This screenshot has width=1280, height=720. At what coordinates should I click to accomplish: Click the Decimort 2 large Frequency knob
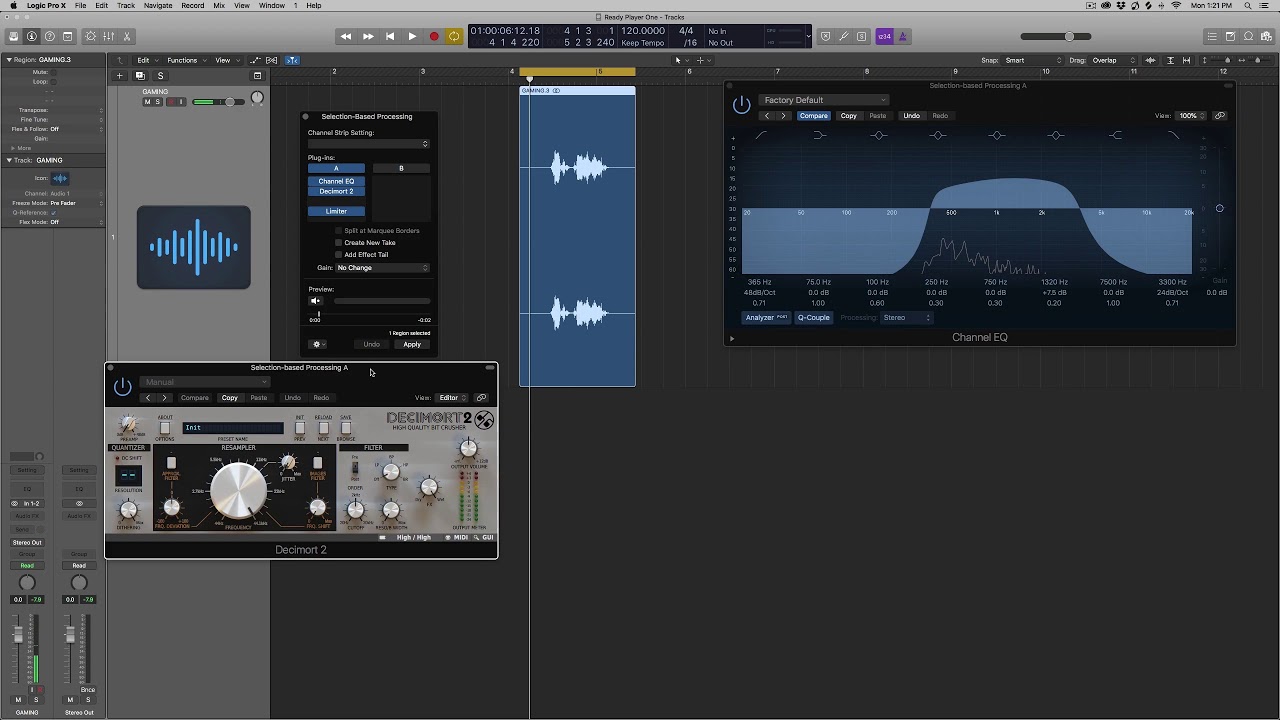(239, 491)
